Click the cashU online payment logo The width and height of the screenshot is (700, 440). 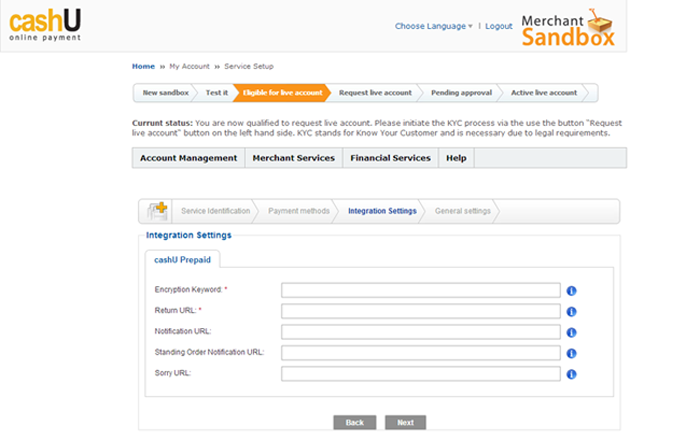pos(45,25)
